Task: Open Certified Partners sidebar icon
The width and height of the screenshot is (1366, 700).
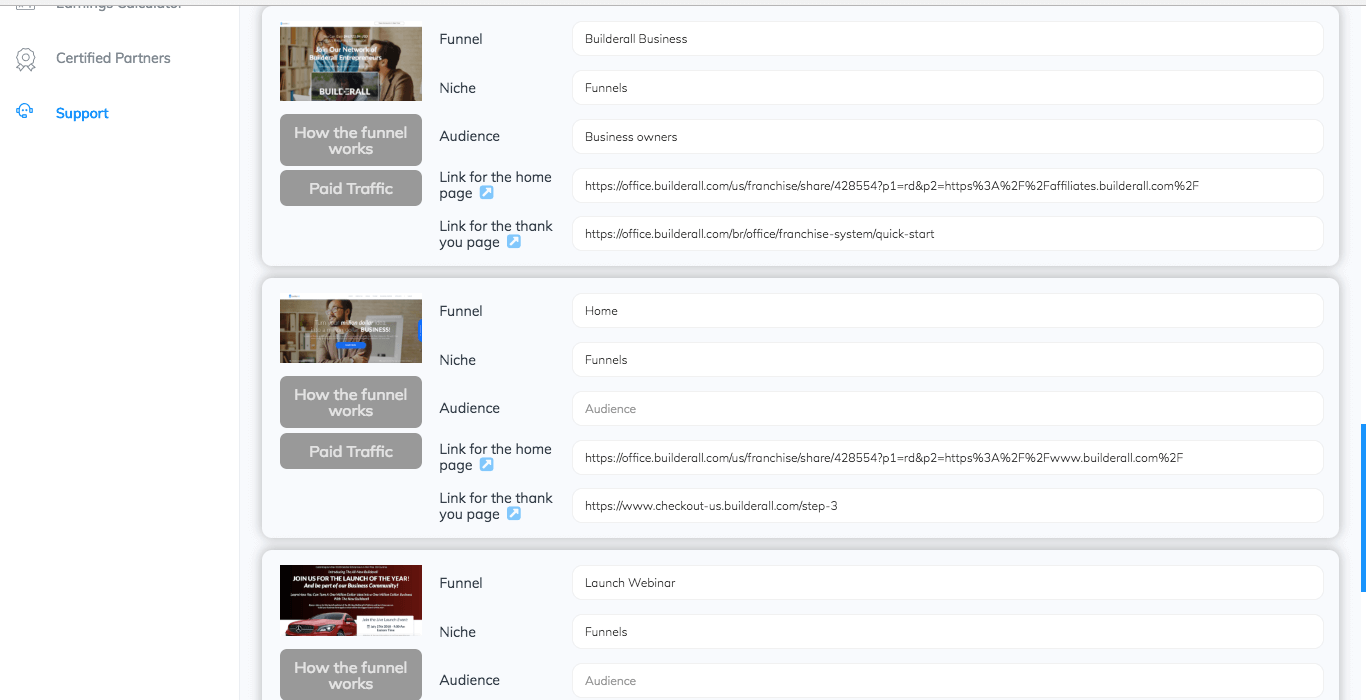Action: [x=26, y=59]
